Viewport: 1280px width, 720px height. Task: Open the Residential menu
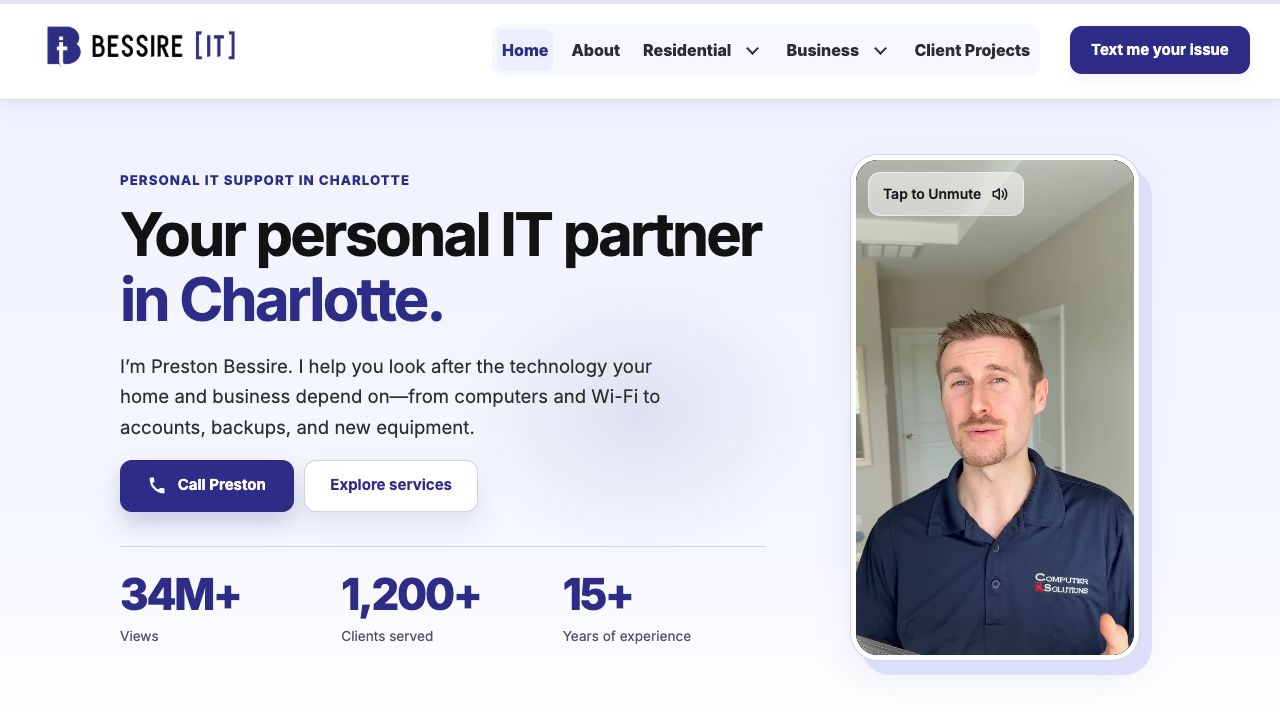tap(687, 50)
